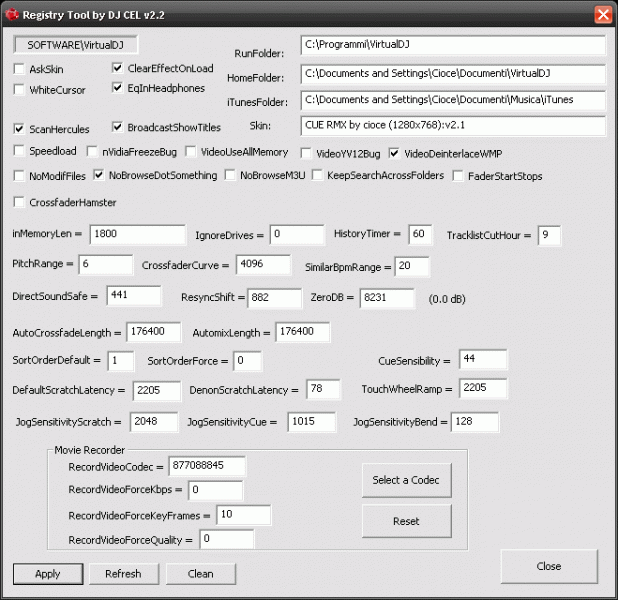Uncheck BroadcastShowTitles
Viewport: 618px width, 600px height.
coord(117,127)
